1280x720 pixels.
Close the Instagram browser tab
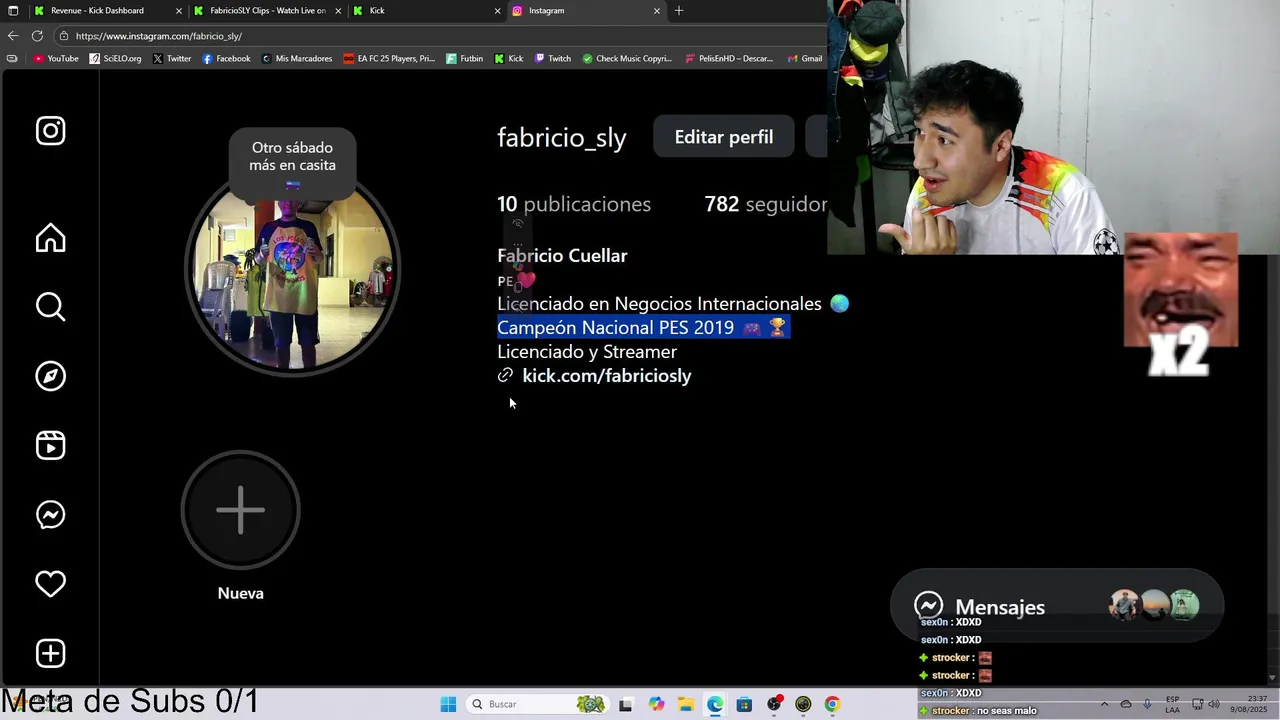[657, 10]
